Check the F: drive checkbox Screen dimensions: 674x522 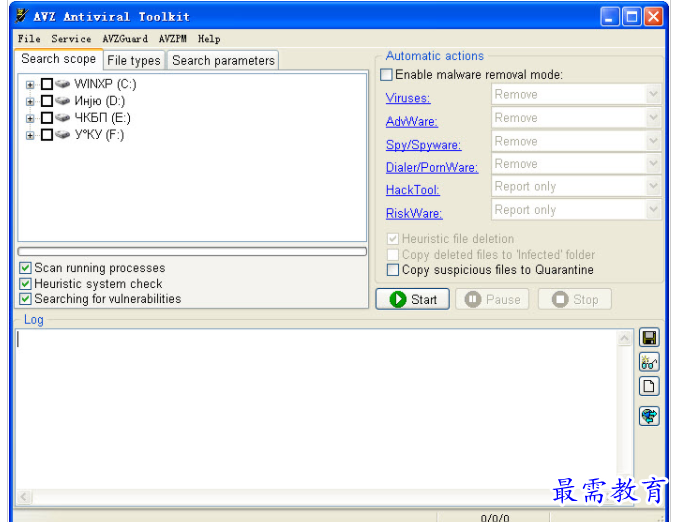[x=47, y=135]
